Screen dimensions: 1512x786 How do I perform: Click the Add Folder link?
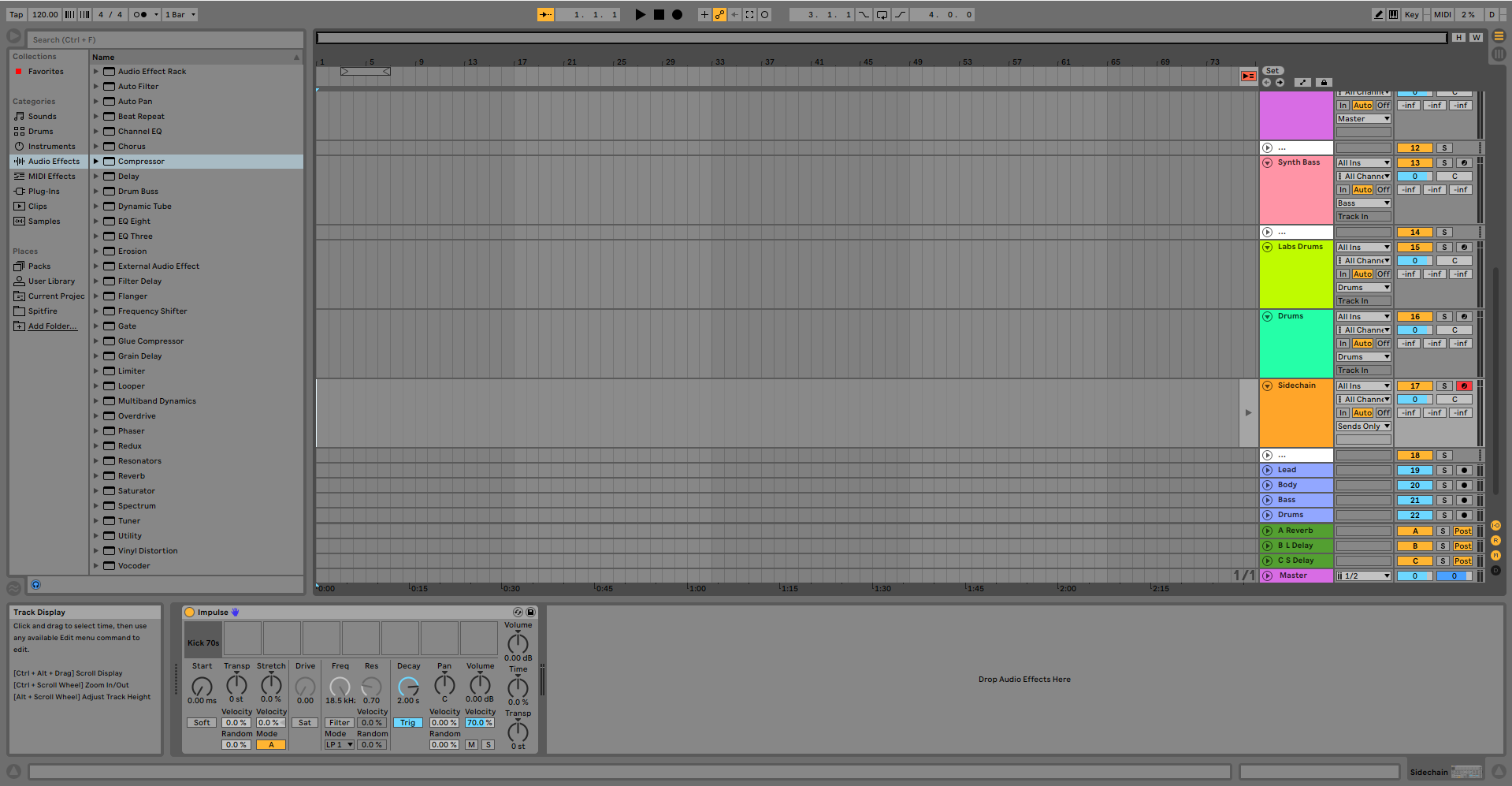(53, 326)
